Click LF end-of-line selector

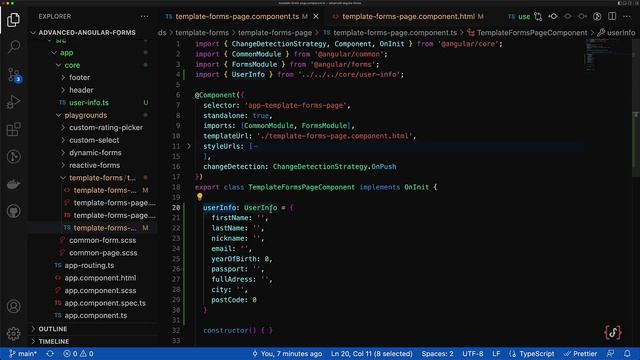click(496, 353)
